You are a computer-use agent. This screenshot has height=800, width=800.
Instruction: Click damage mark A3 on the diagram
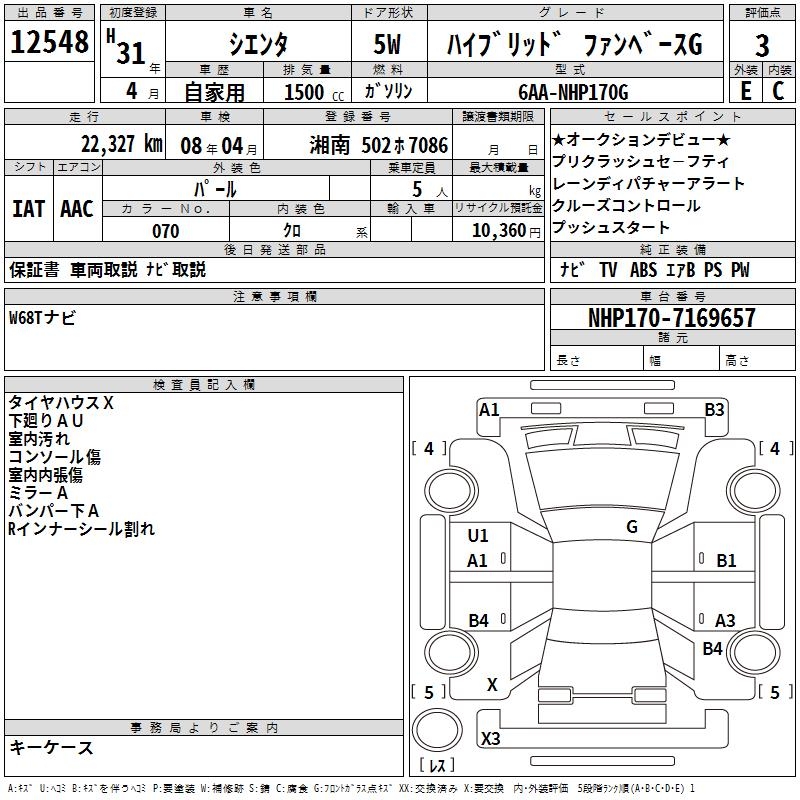(725, 620)
